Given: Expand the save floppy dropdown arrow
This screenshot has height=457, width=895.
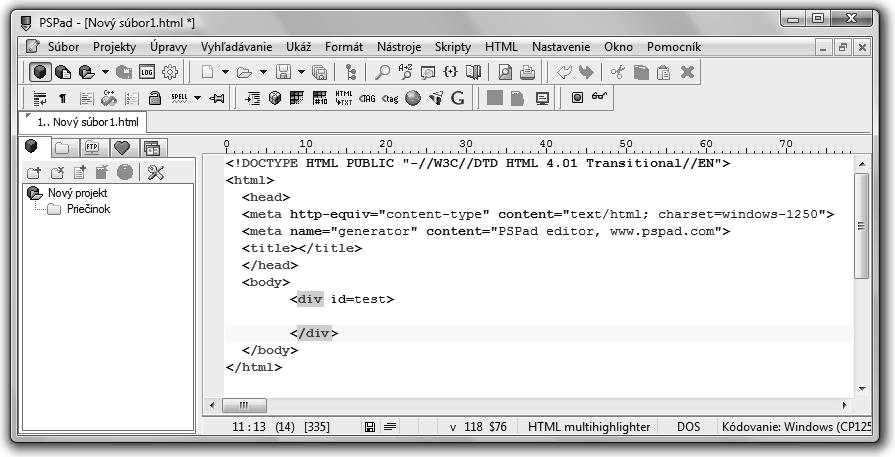Looking at the screenshot, I should 301,72.
